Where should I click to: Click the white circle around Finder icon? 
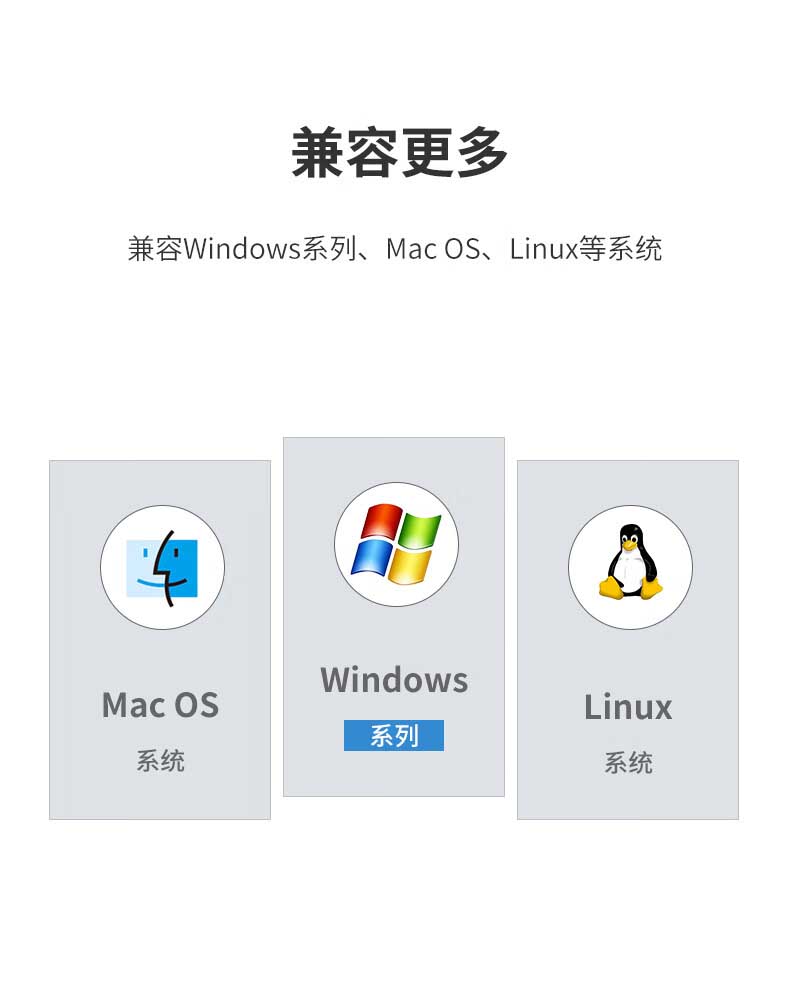tap(162, 567)
